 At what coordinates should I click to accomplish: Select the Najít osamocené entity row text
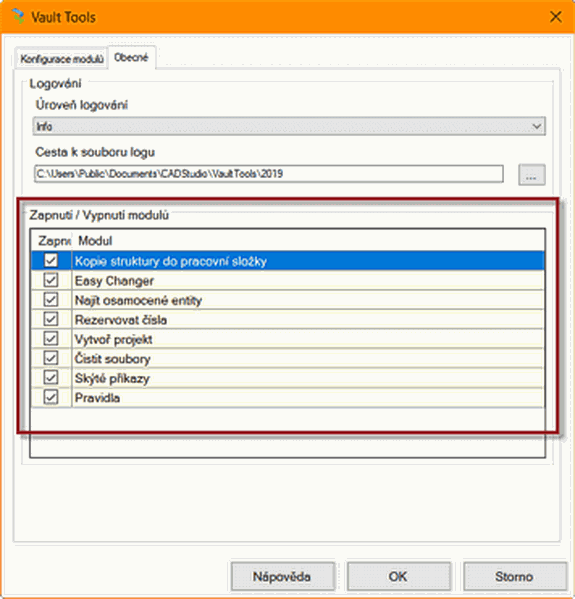[138, 300]
